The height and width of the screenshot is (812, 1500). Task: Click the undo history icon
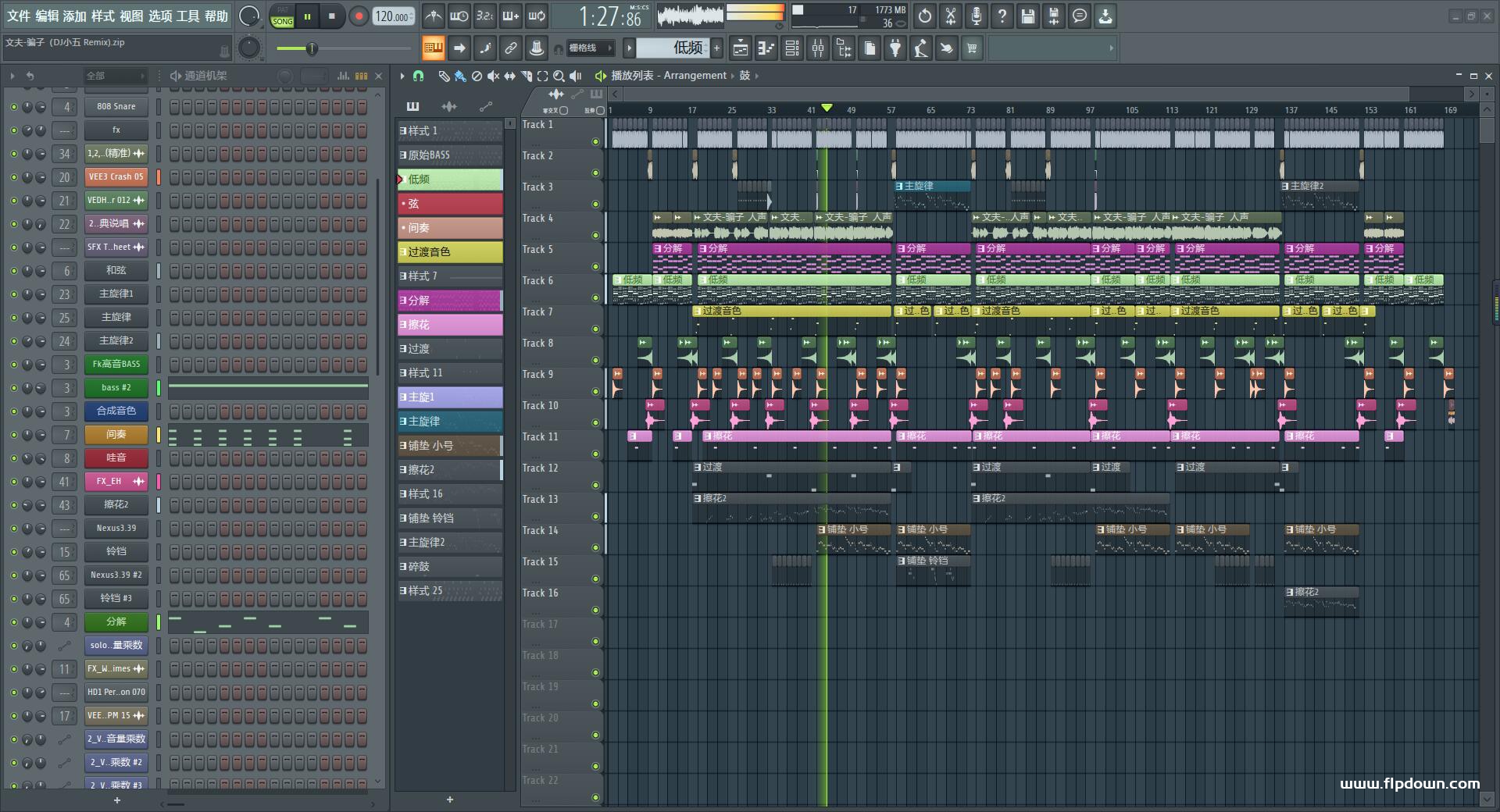click(925, 16)
